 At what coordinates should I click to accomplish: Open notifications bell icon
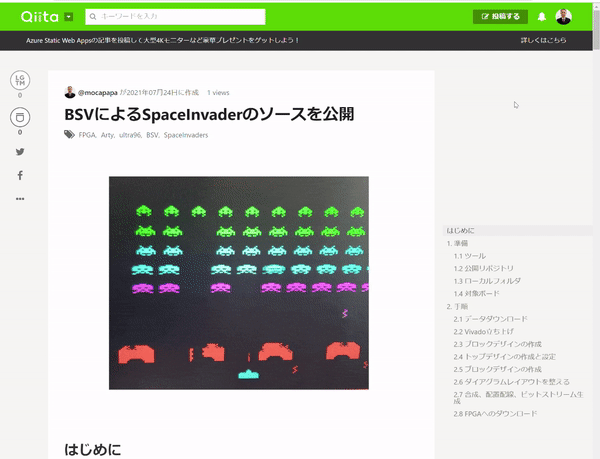tap(542, 17)
